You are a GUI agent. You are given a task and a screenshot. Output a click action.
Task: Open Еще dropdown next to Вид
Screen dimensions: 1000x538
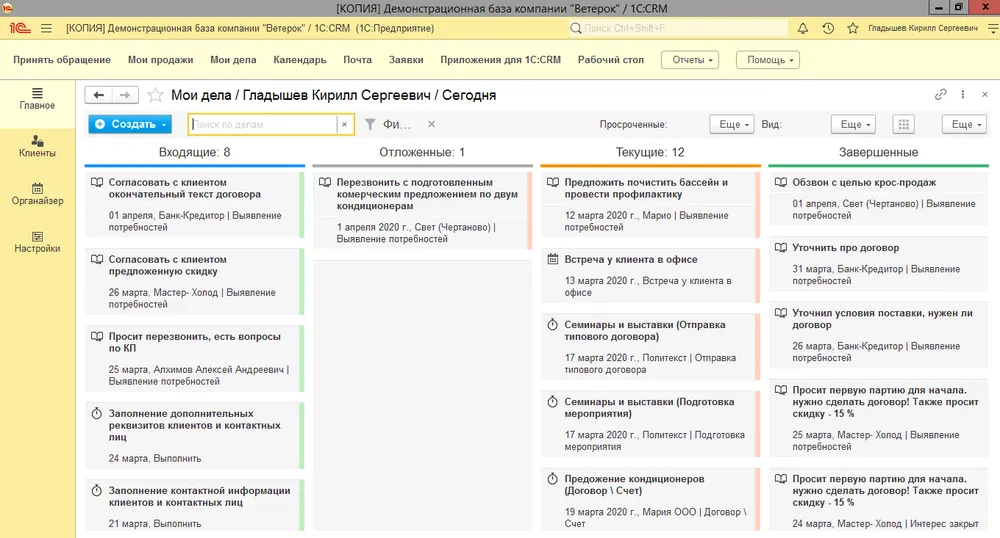(x=853, y=124)
